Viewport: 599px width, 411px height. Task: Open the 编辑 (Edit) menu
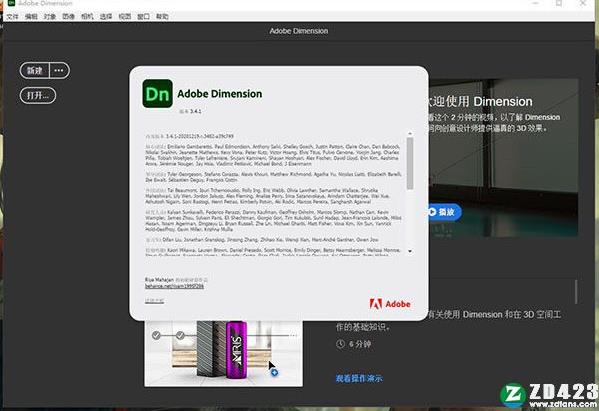(31, 16)
